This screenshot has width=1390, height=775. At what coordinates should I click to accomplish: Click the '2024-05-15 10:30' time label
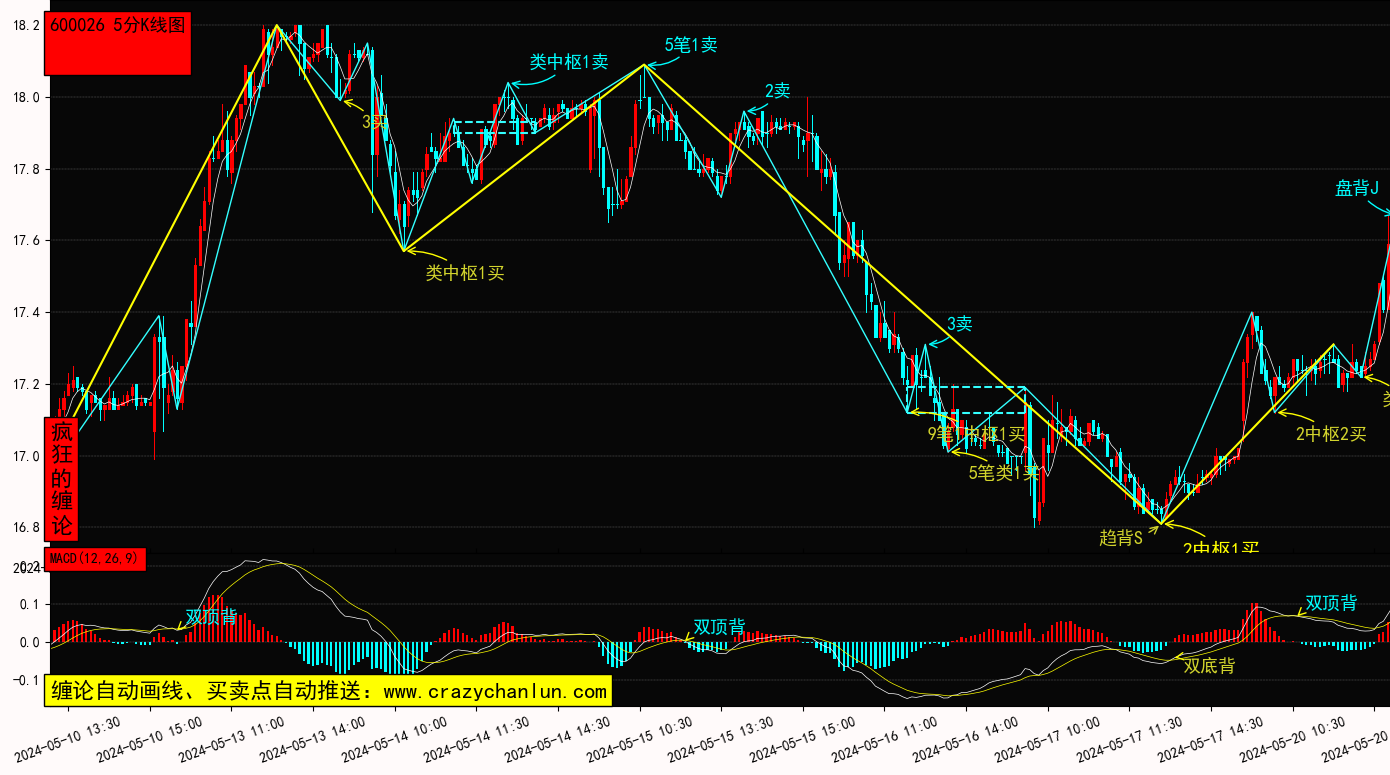click(640, 739)
